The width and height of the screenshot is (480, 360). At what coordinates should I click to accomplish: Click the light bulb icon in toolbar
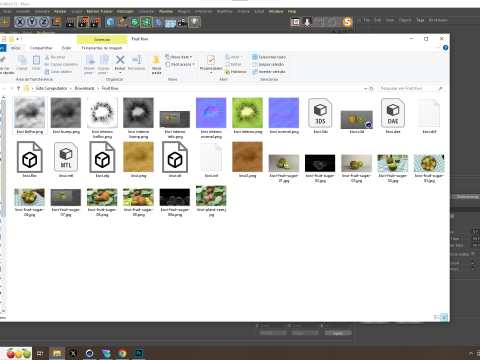coord(194,22)
